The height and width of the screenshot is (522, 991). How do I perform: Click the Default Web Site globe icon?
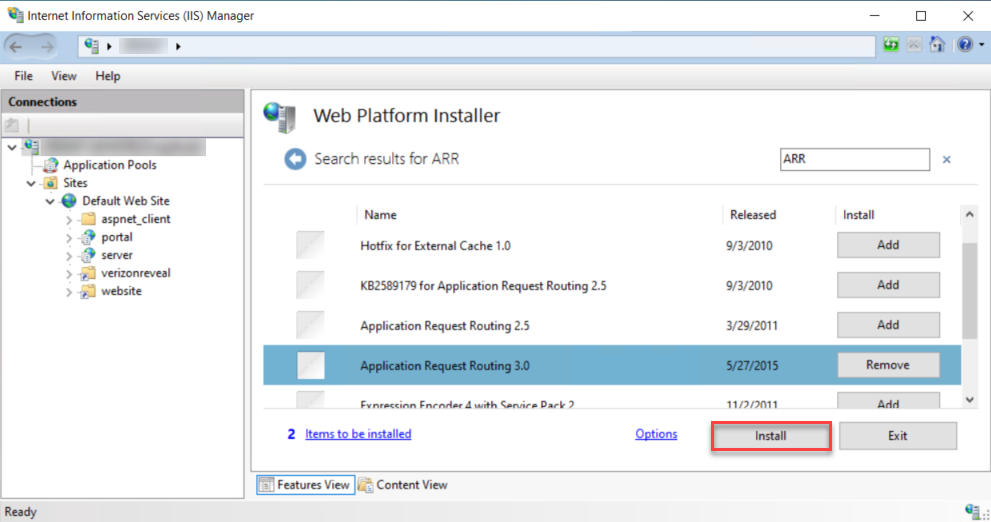pyautogui.click(x=69, y=201)
